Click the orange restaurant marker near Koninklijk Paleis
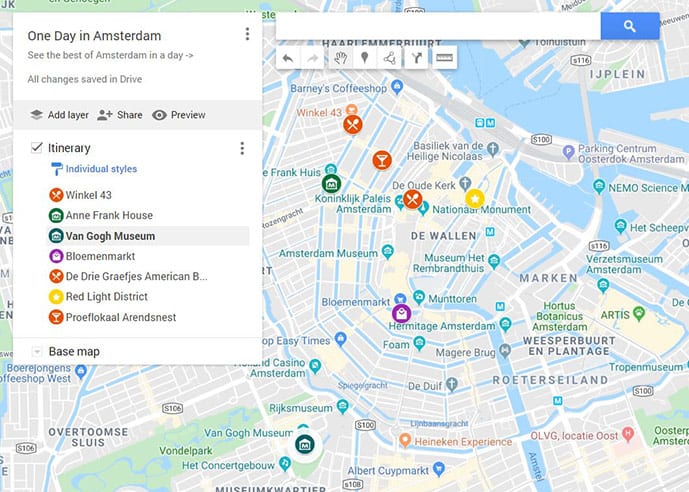The height and width of the screenshot is (492, 689). click(412, 199)
